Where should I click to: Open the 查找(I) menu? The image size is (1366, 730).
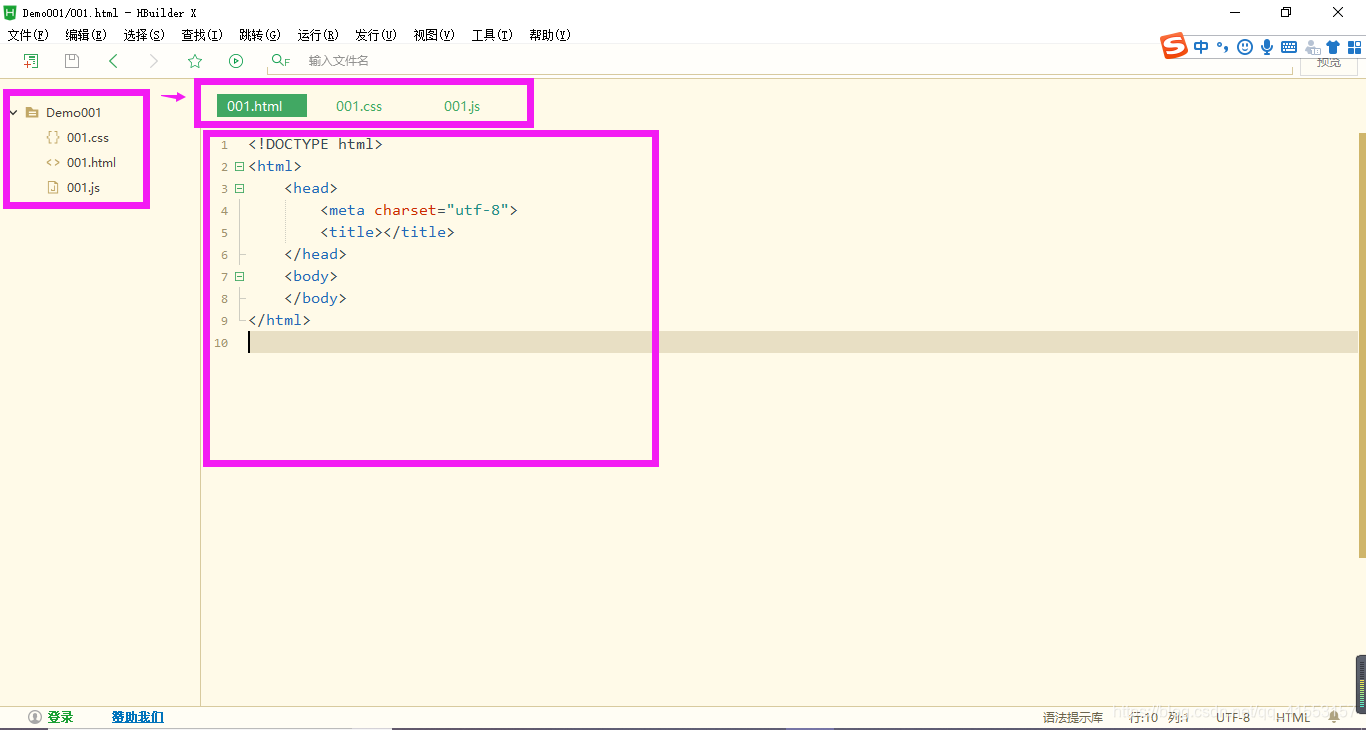[202, 35]
